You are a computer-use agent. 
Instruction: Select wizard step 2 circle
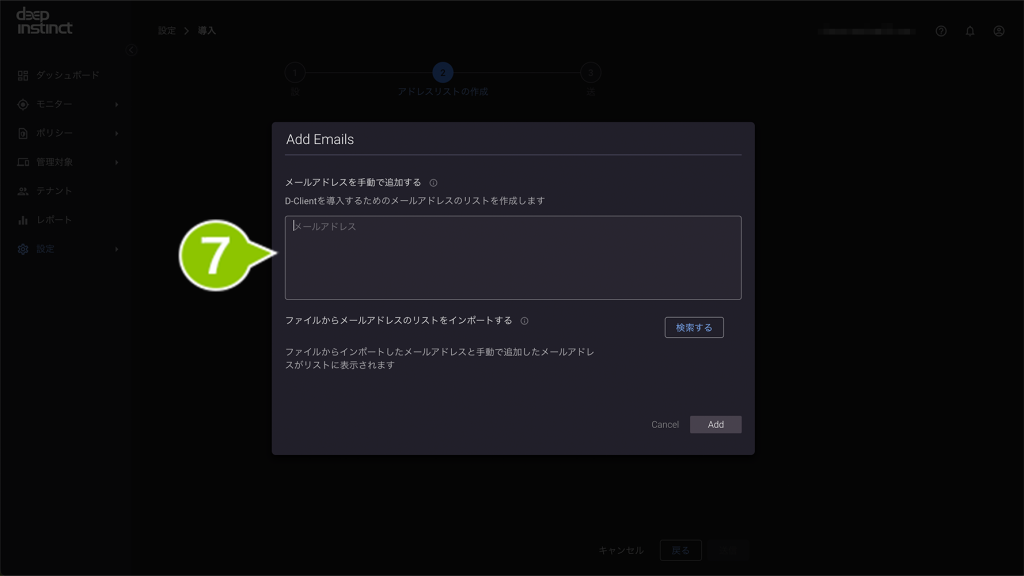[443, 72]
